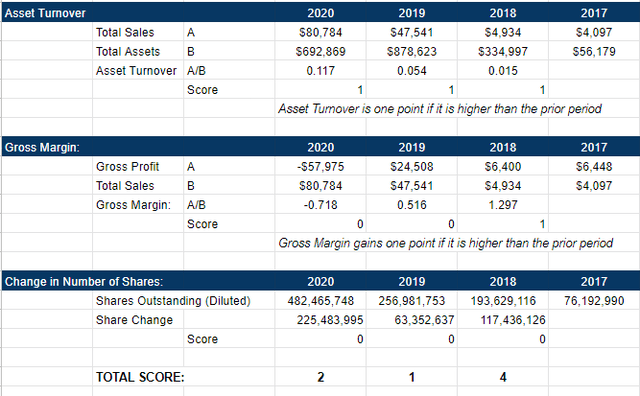Select the Asset Turnover scoring rule note
The width and height of the screenshot is (640, 396).
point(440,109)
